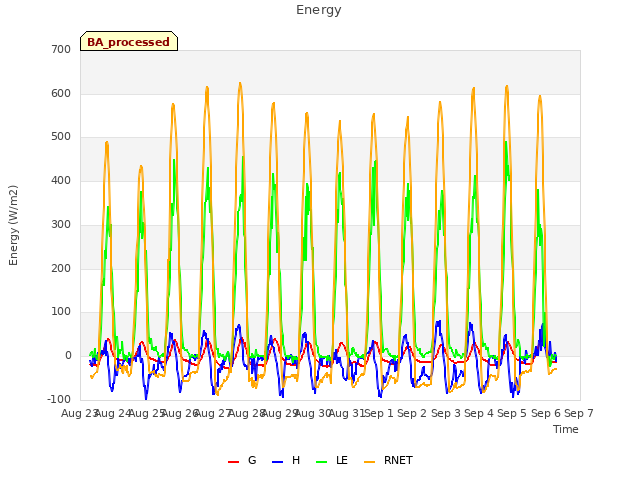Click the Sep 4 x-axis date label
Viewport: 640px width, 480px height.
(479, 413)
